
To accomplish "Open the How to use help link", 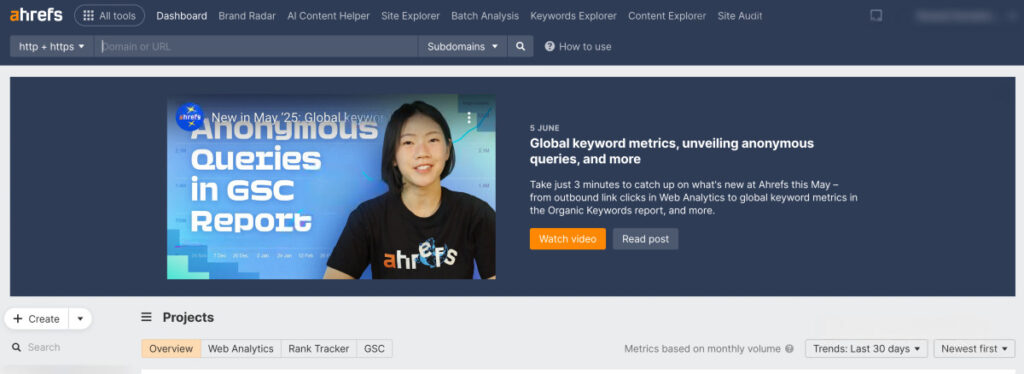I will click(578, 46).
